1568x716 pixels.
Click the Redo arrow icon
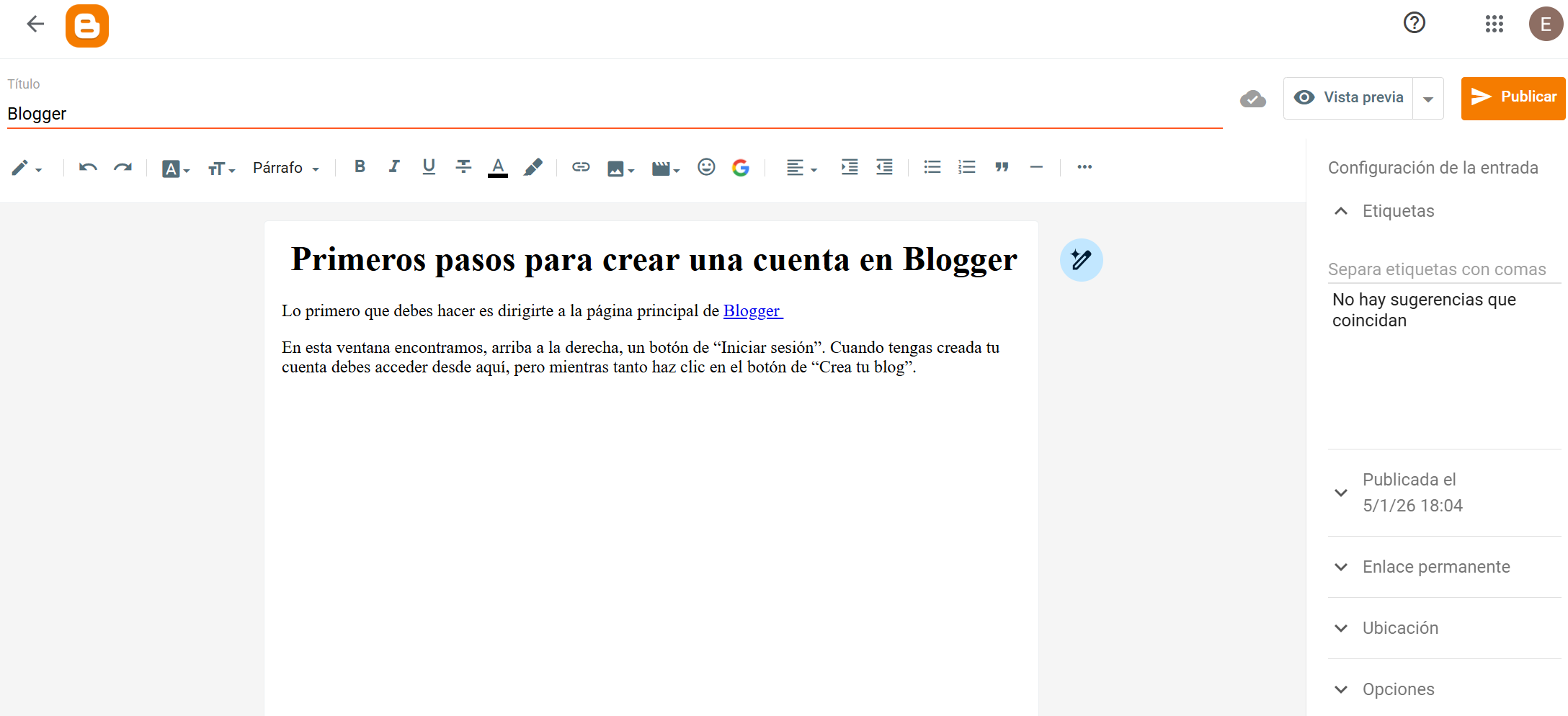click(x=122, y=168)
